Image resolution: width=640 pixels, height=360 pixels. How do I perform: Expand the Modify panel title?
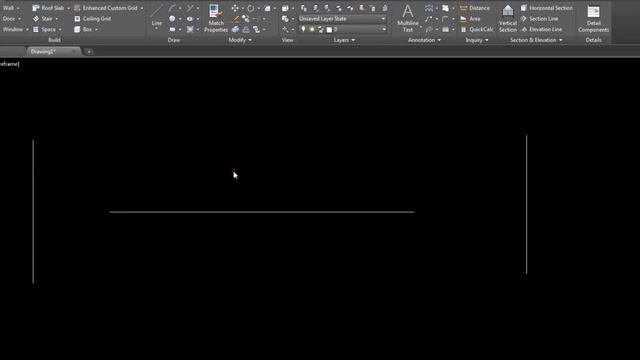pyautogui.click(x=240, y=40)
